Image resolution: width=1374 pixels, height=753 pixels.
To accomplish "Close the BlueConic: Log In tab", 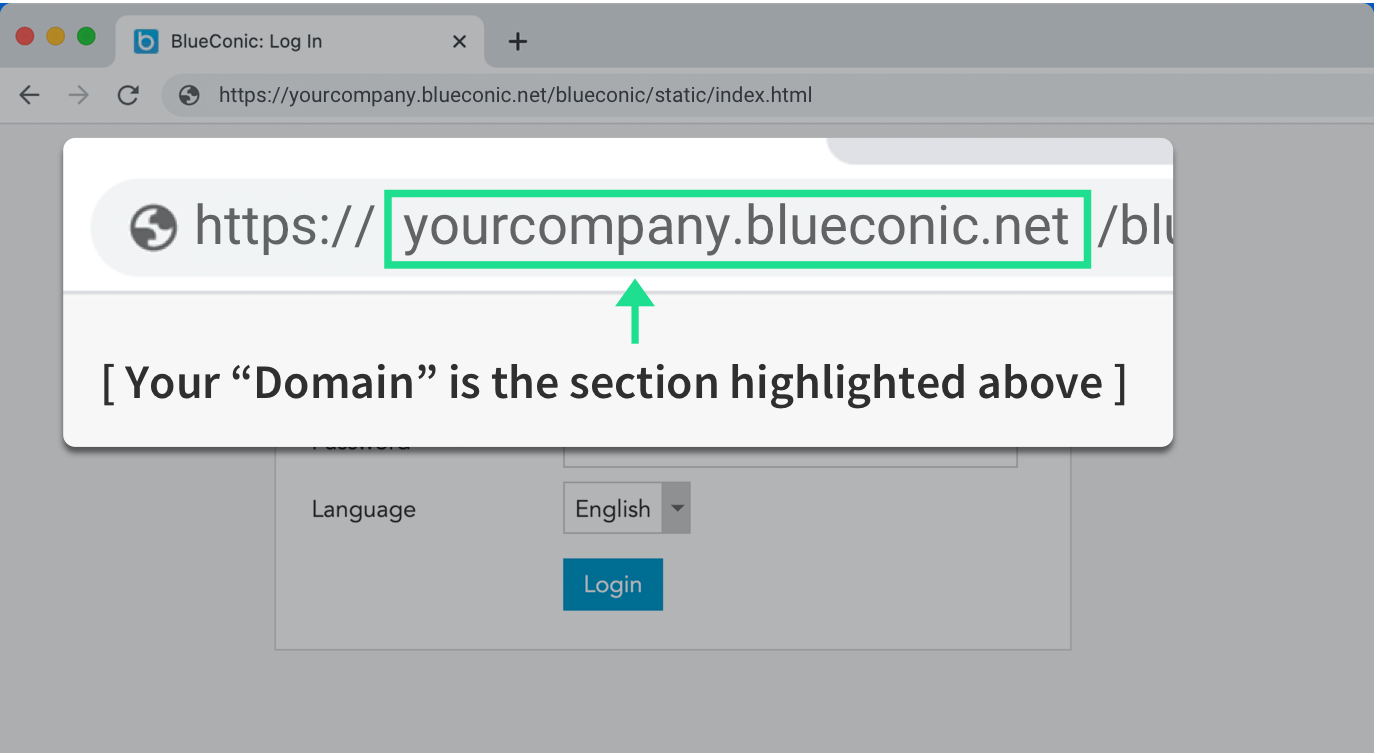I will coord(459,41).
